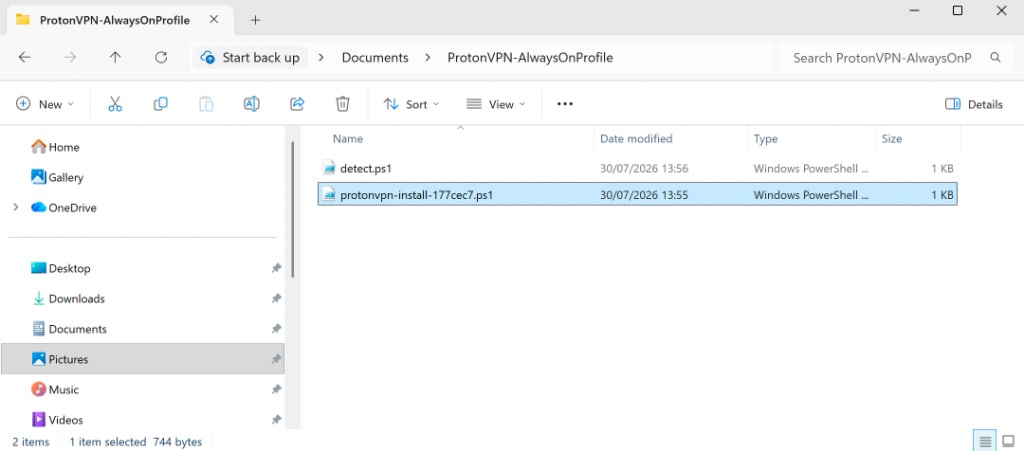Click the 30/07/2026 13:55 date cell

coord(644,194)
